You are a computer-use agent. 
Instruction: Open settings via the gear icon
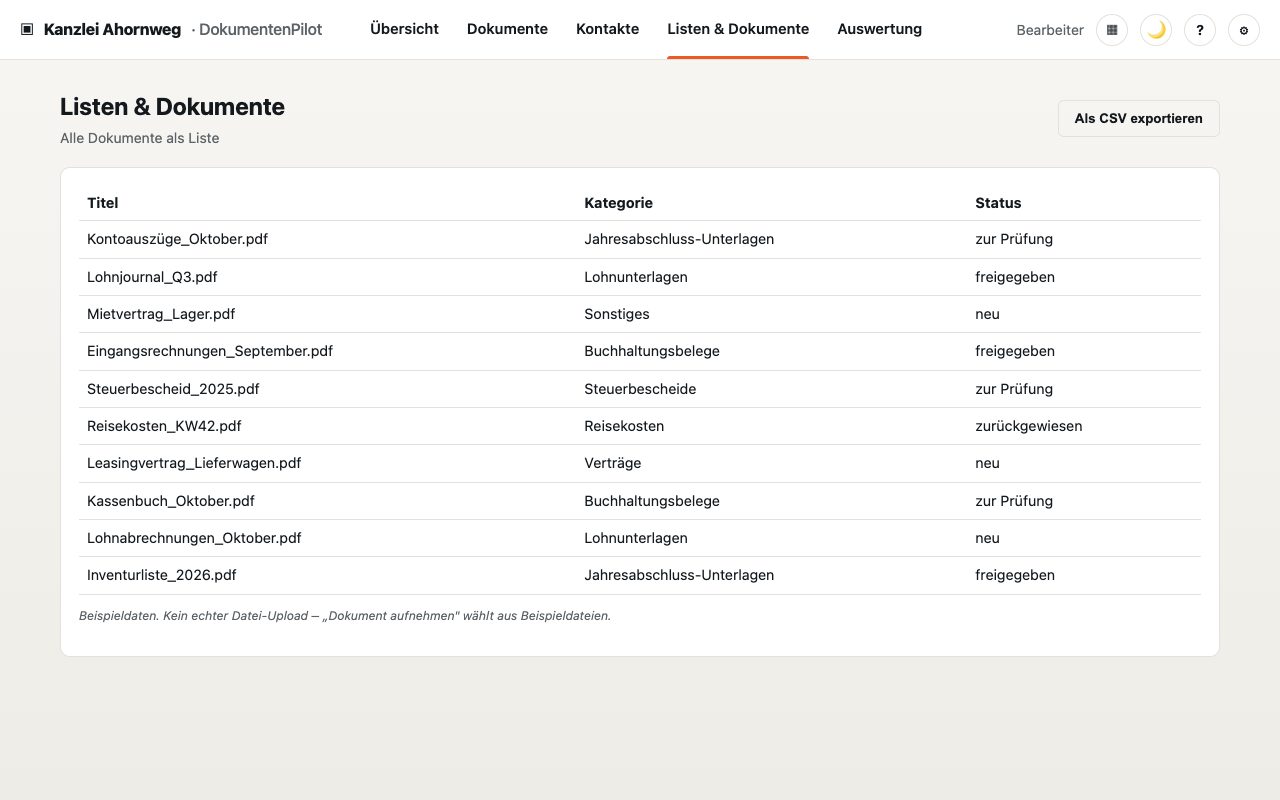[x=1244, y=30]
